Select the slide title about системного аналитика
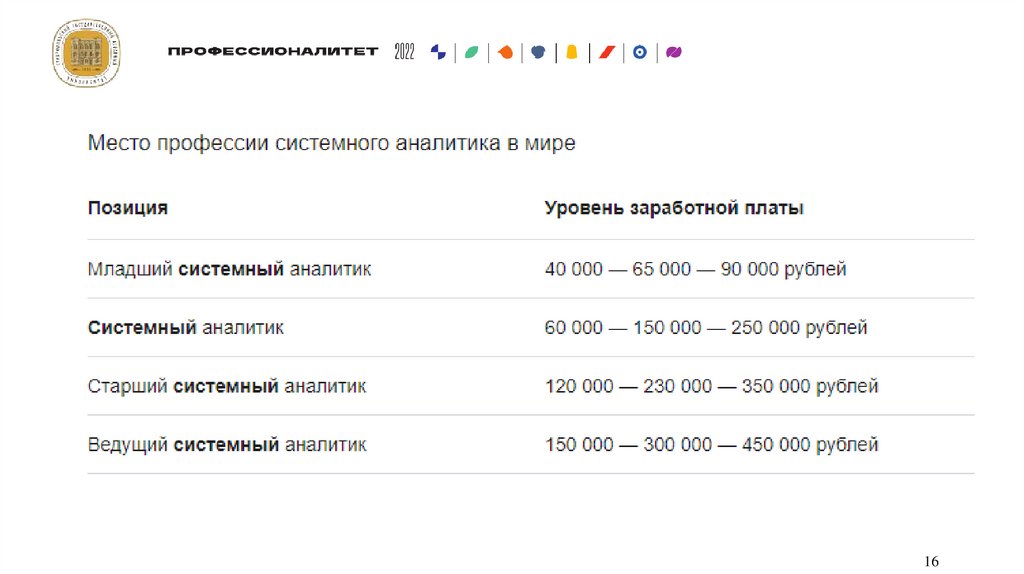This screenshot has width=1024, height=574. tap(331, 144)
